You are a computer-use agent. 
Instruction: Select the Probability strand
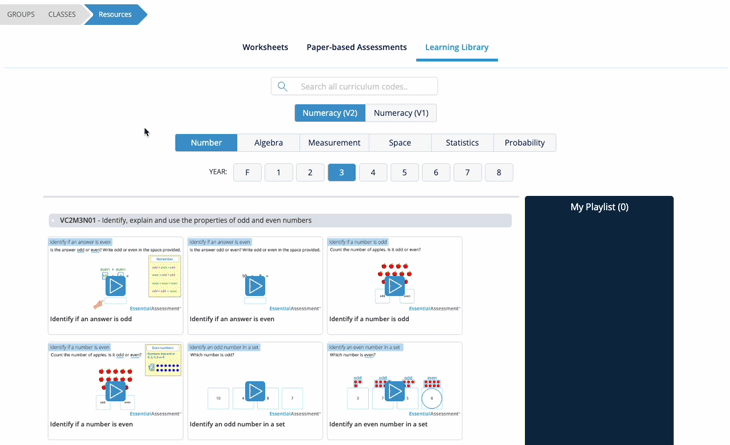coord(525,143)
